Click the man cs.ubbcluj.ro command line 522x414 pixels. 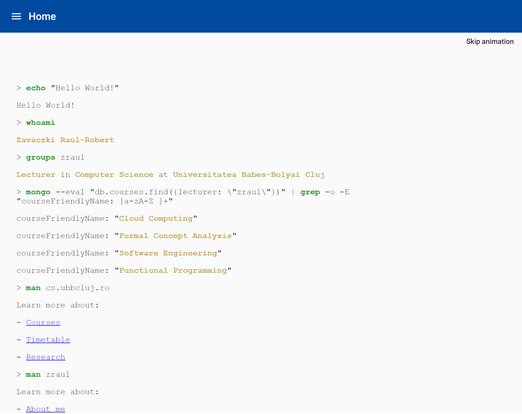pyautogui.click(x=63, y=288)
